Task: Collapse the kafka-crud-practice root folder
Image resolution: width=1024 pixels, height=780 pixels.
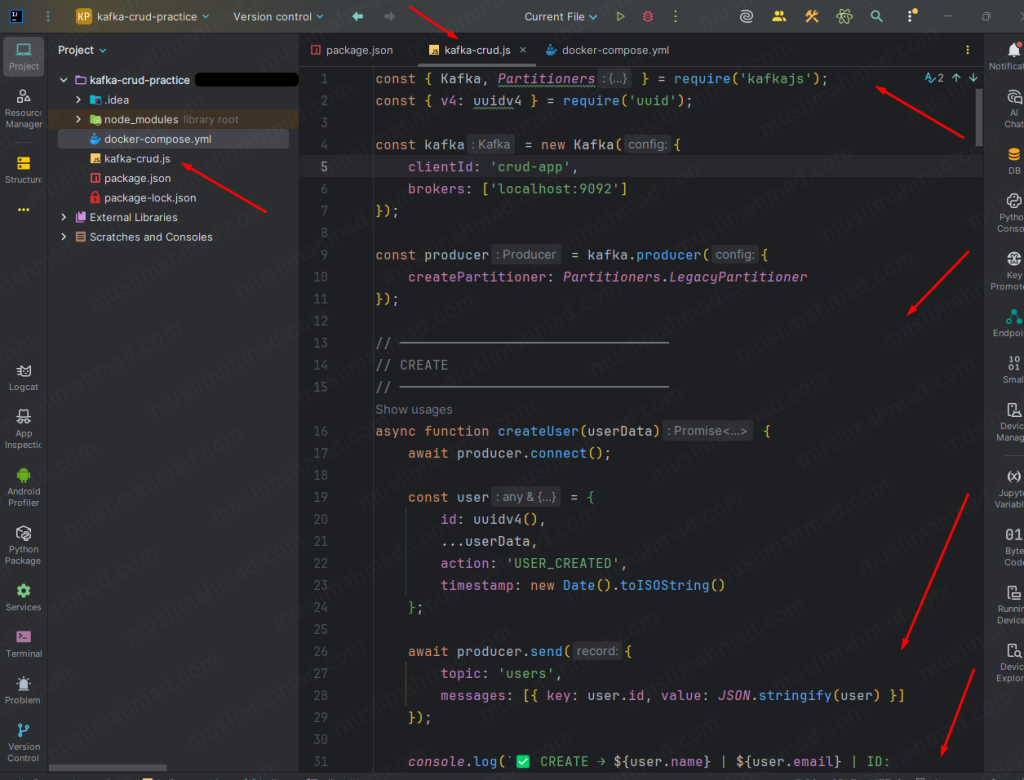Action: (63, 80)
